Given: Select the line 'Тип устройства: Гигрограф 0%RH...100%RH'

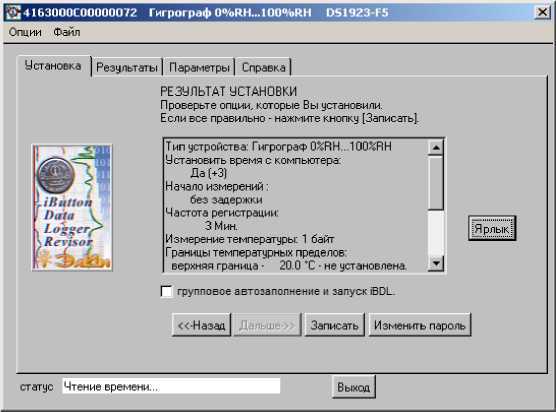Looking at the screenshot, I should click(x=279, y=146).
